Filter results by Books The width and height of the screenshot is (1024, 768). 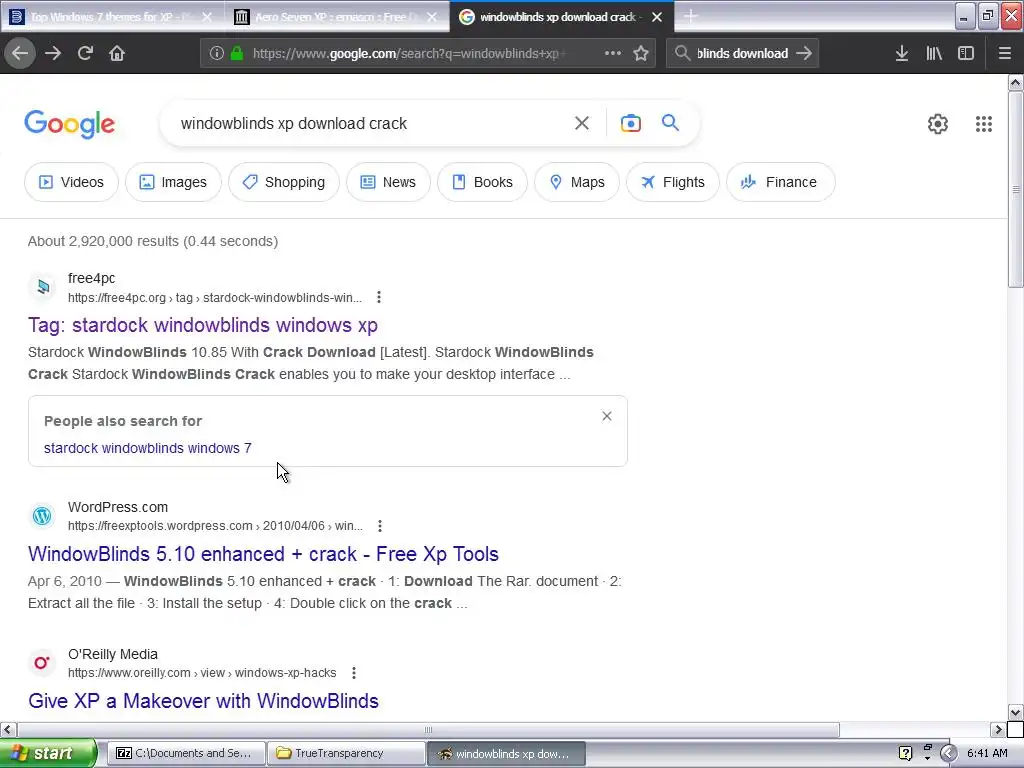482,182
